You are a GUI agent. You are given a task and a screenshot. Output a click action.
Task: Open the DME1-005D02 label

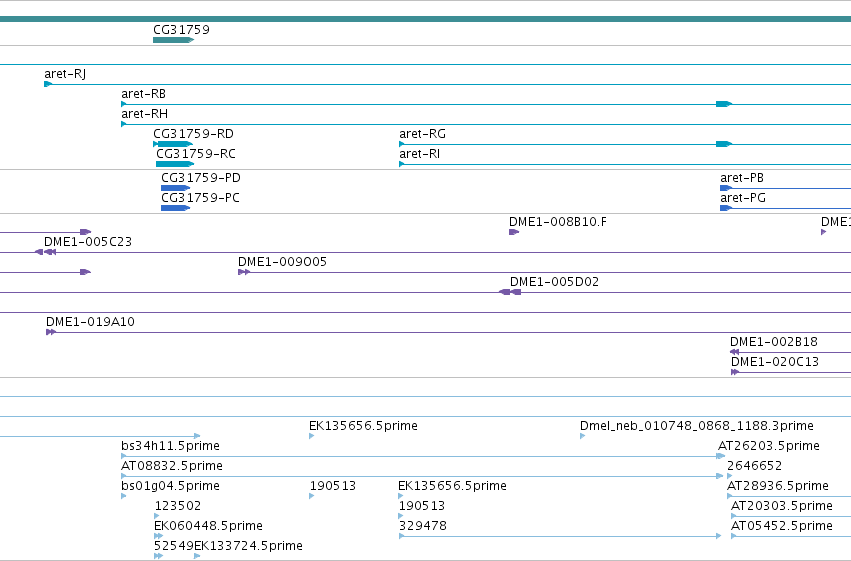(x=554, y=282)
